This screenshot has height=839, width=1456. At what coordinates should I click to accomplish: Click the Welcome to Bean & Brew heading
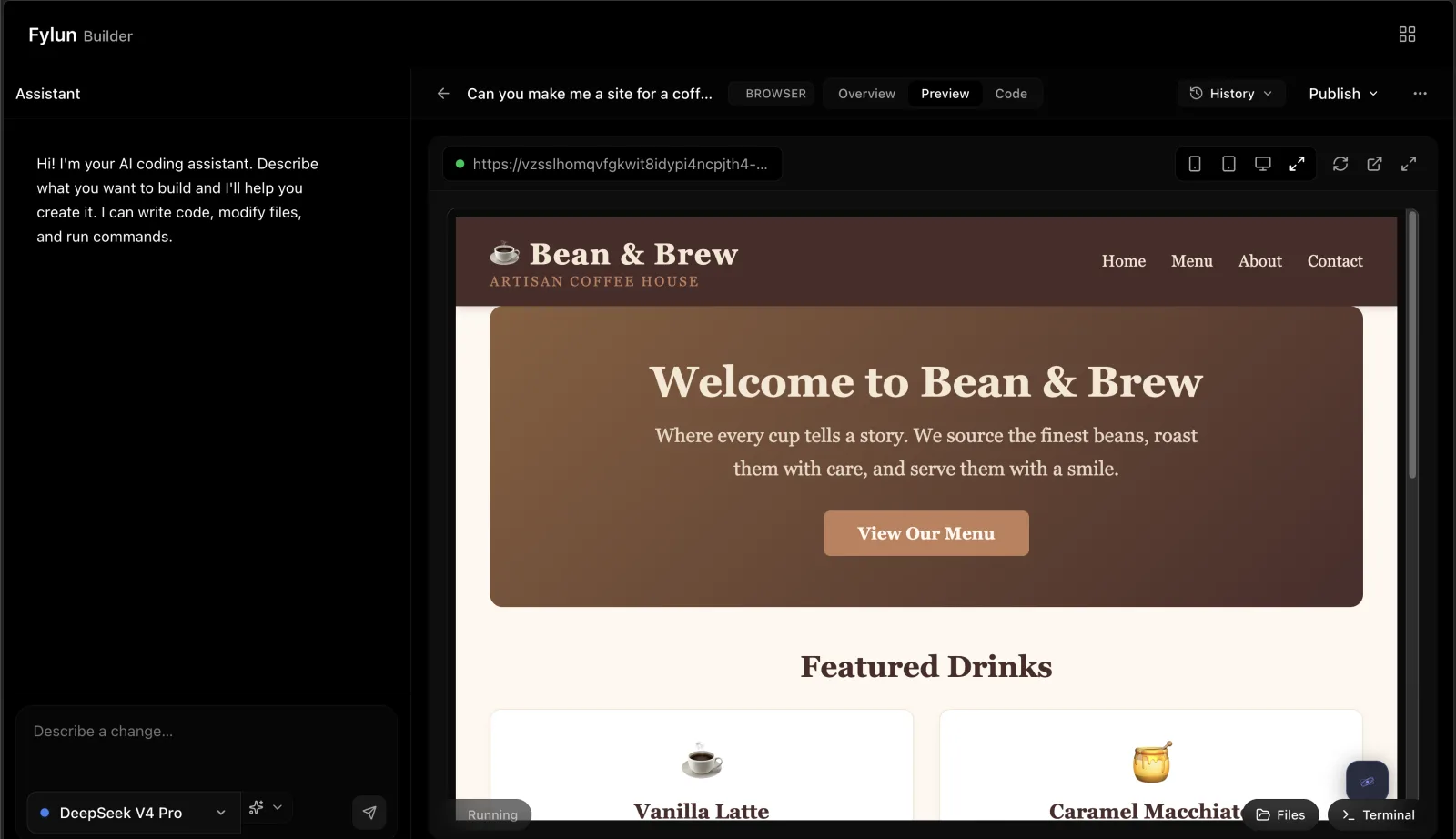click(926, 381)
